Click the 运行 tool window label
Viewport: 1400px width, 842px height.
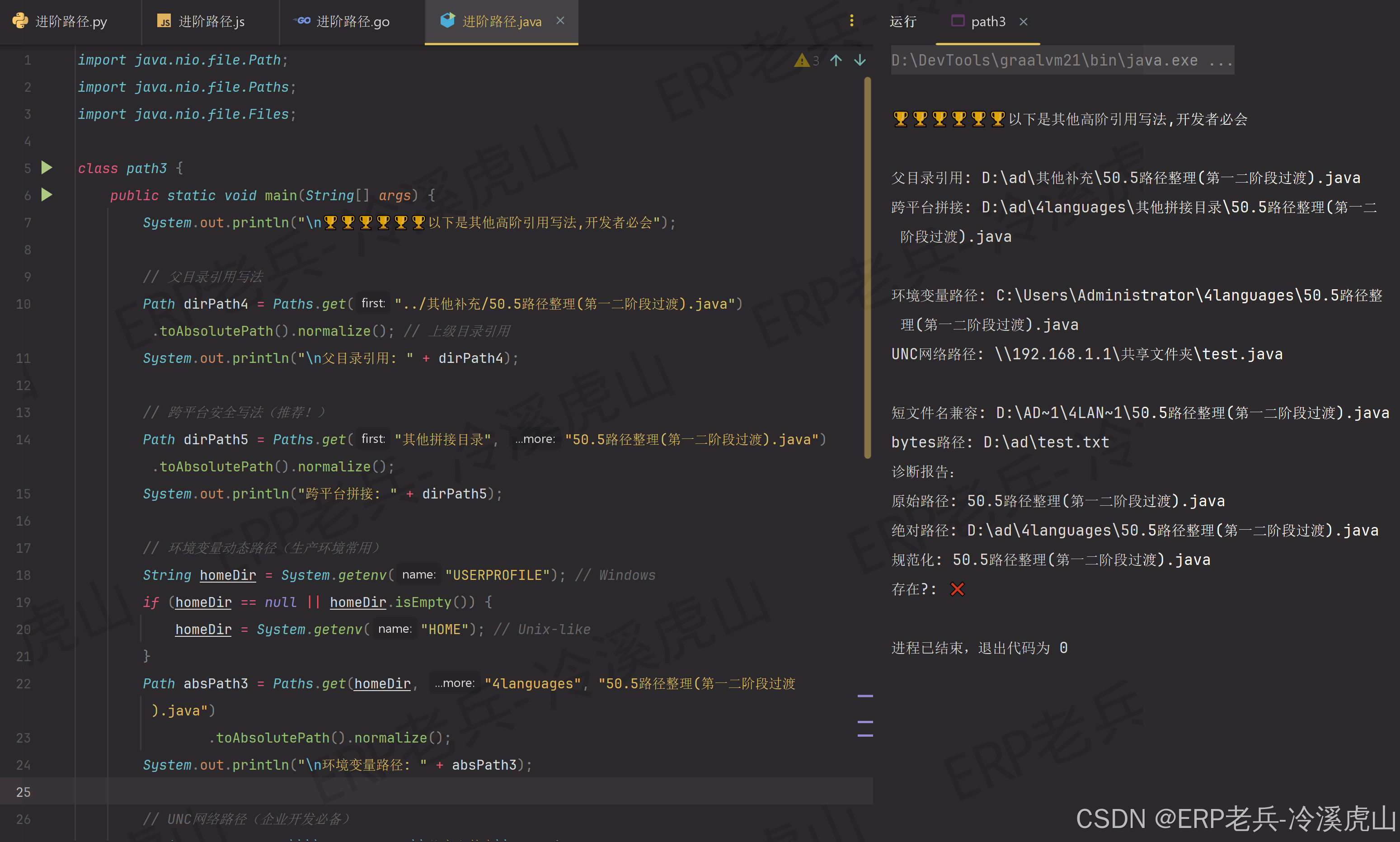902,22
